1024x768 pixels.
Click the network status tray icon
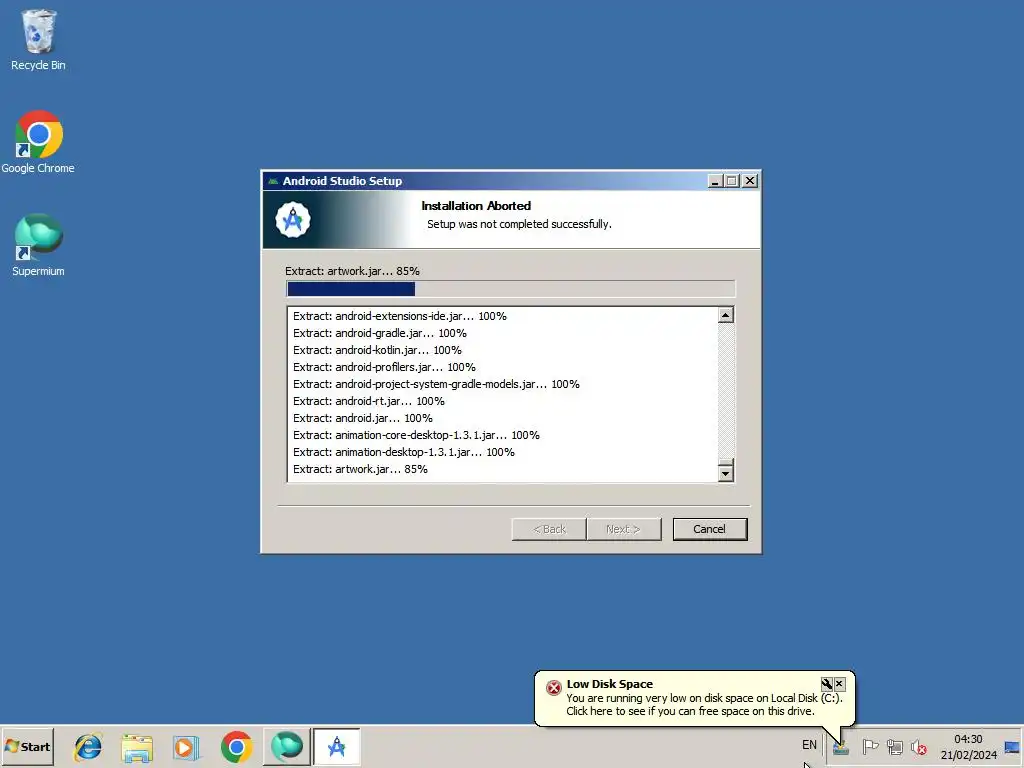click(895, 746)
